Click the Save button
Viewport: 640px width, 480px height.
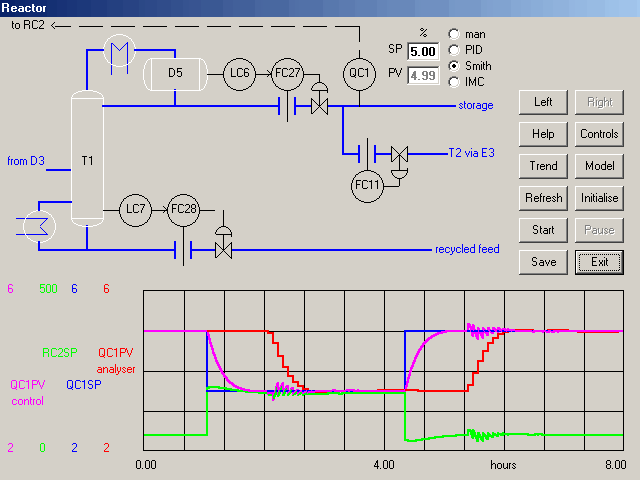(543, 262)
